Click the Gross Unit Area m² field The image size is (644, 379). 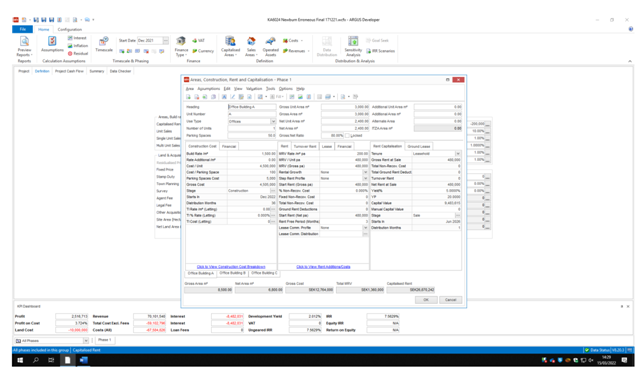(x=345, y=107)
